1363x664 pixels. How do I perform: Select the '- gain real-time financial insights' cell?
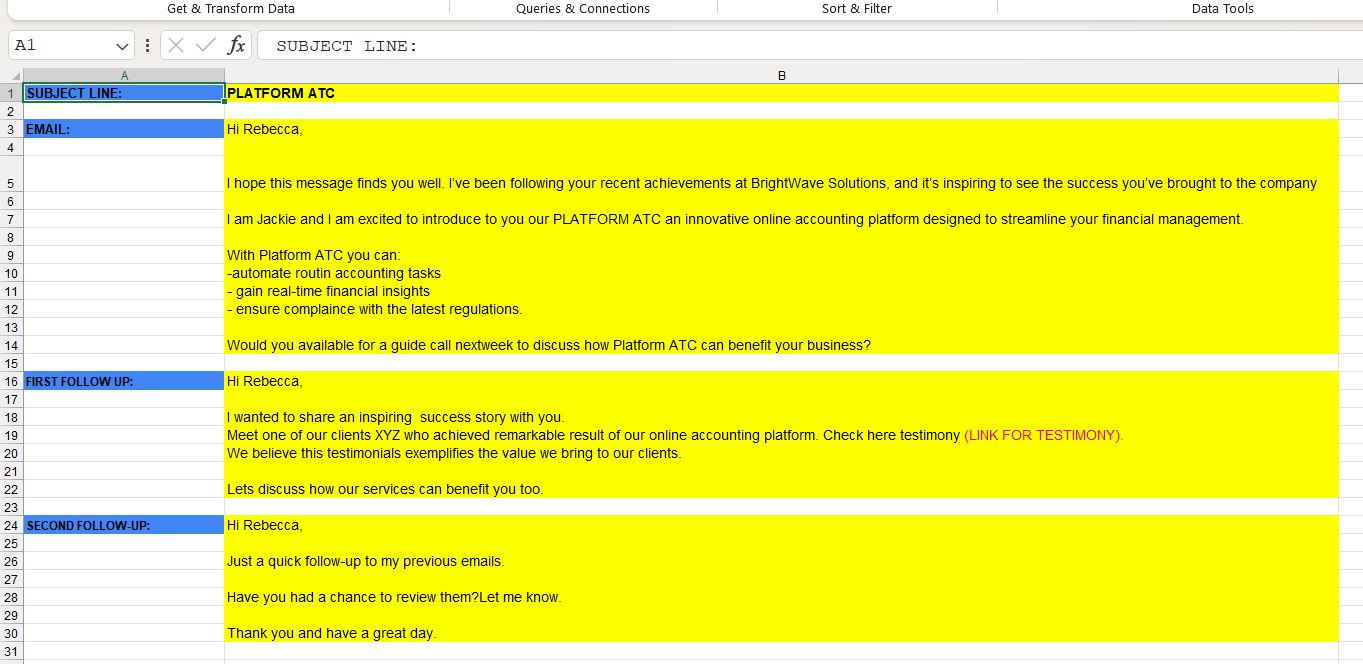tap(782, 291)
